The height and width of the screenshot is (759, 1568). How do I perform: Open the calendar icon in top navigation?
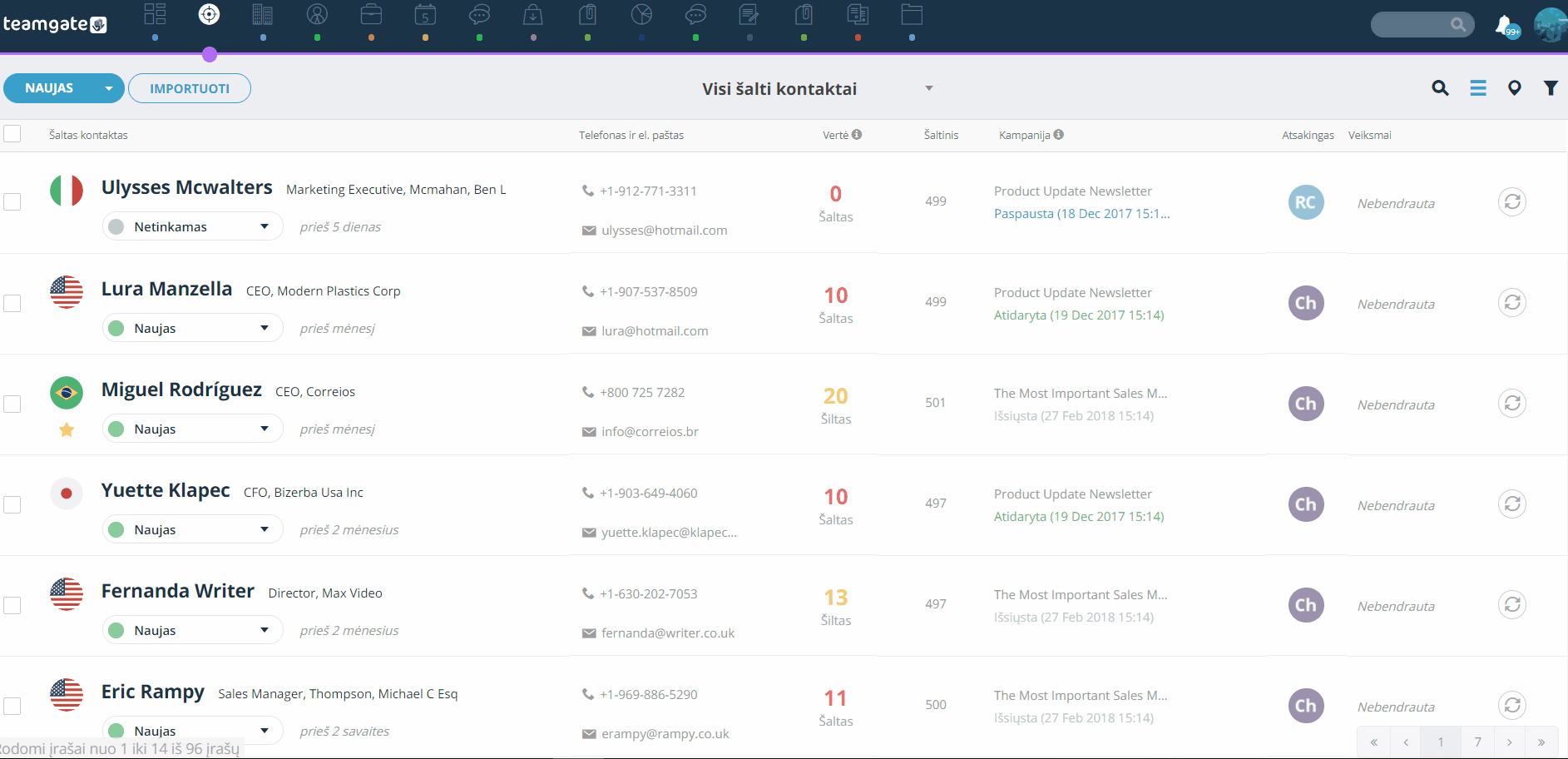[425, 15]
